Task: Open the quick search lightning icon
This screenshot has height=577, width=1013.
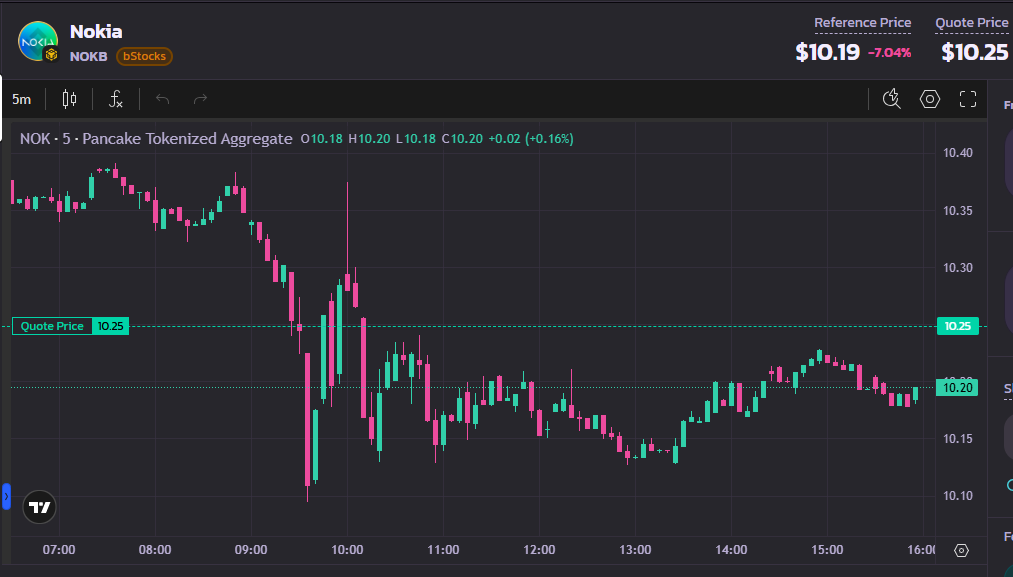Action: (x=892, y=99)
